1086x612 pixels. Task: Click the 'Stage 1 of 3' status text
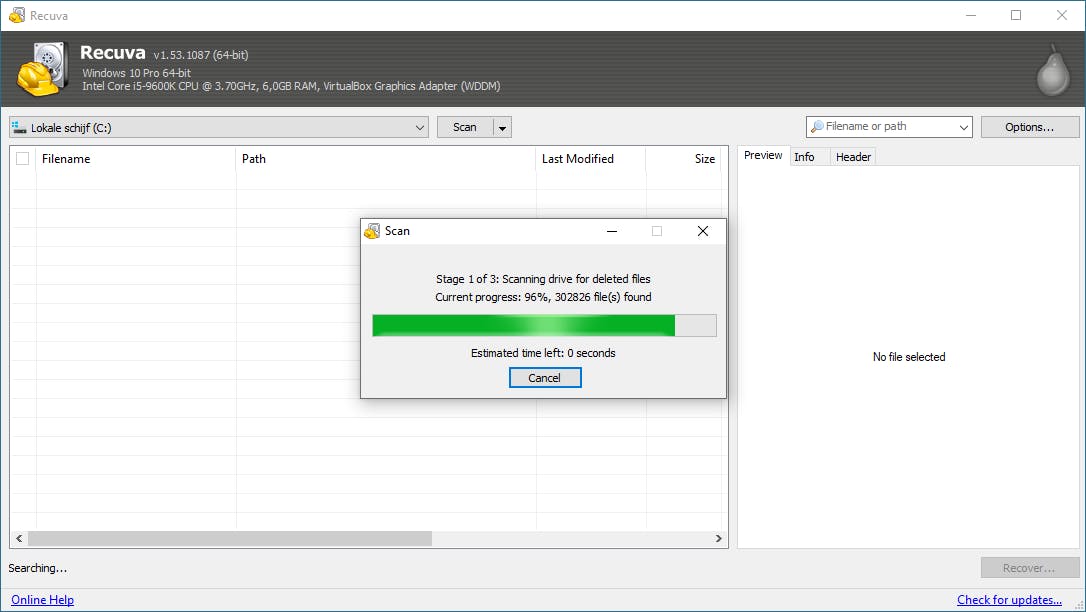(543, 279)
